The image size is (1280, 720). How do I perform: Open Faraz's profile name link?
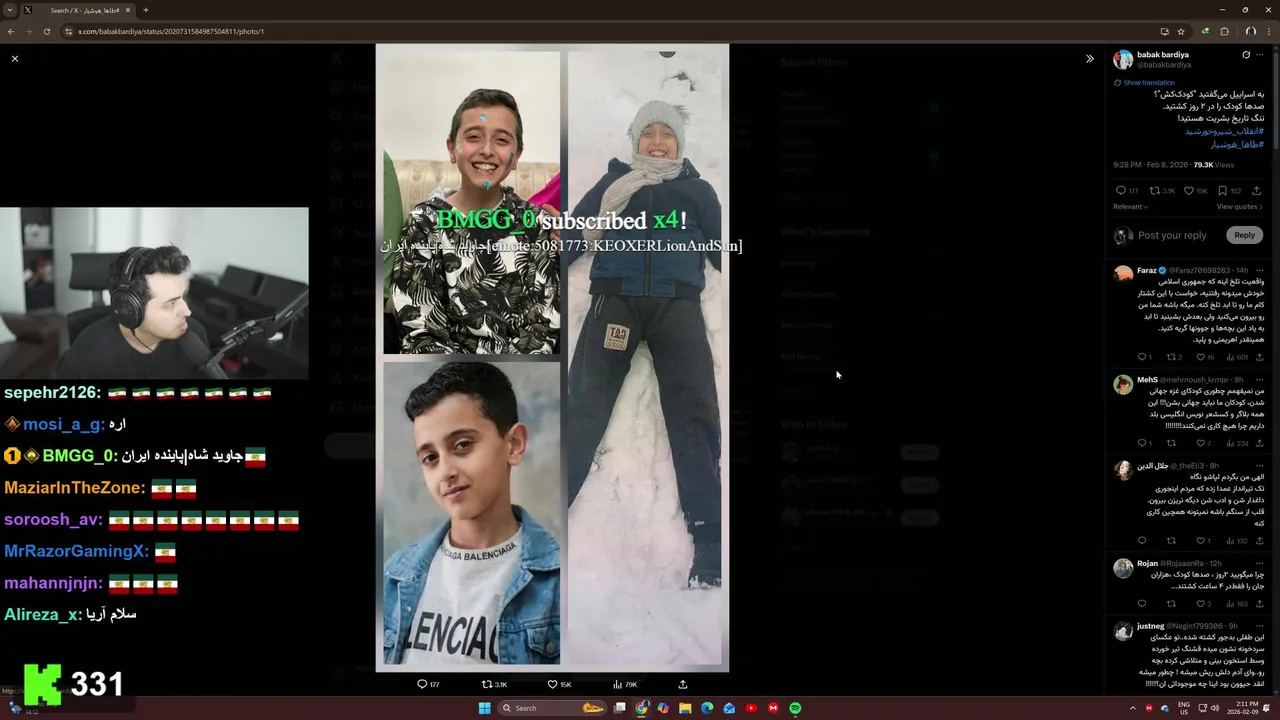[x=1147, y=270]
